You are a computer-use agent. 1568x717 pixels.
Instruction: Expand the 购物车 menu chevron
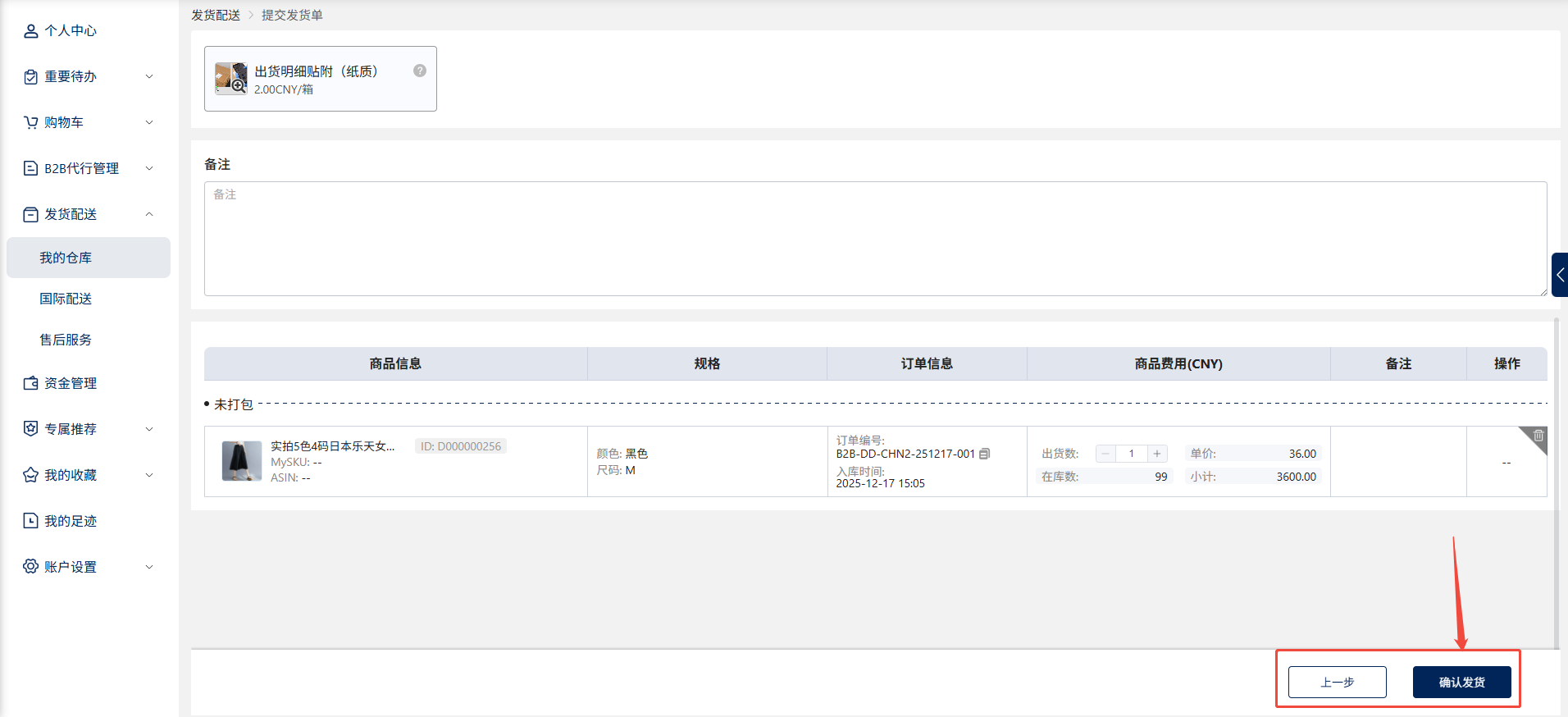tap(149, 123)
